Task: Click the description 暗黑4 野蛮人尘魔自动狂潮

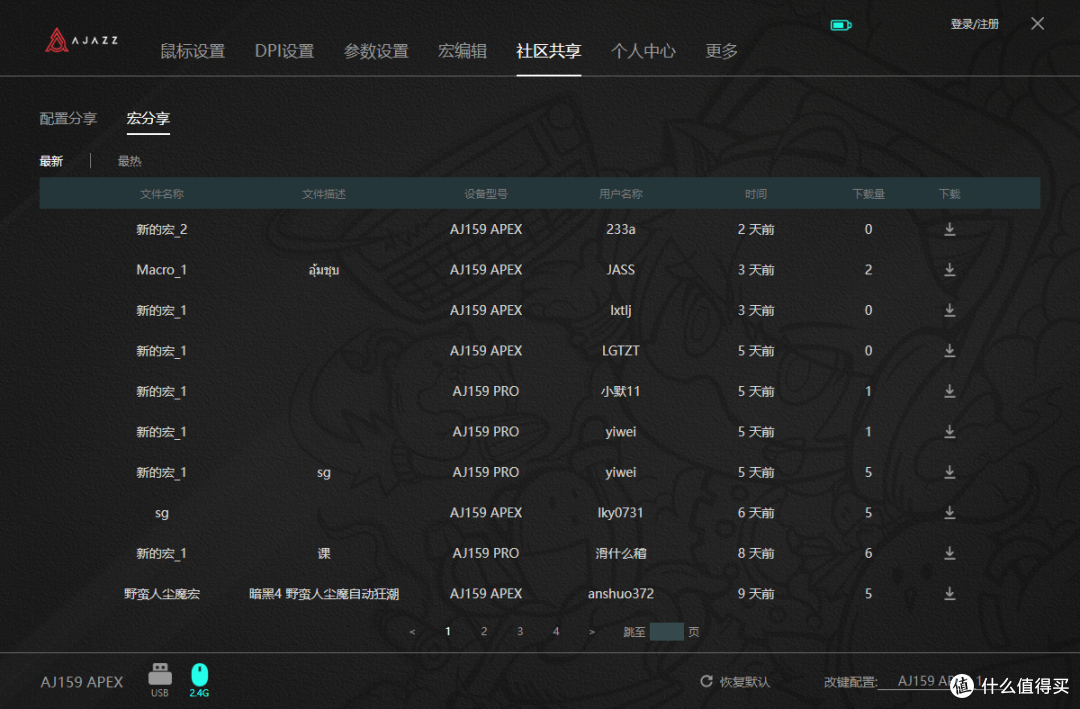Action: coord(324,594)
